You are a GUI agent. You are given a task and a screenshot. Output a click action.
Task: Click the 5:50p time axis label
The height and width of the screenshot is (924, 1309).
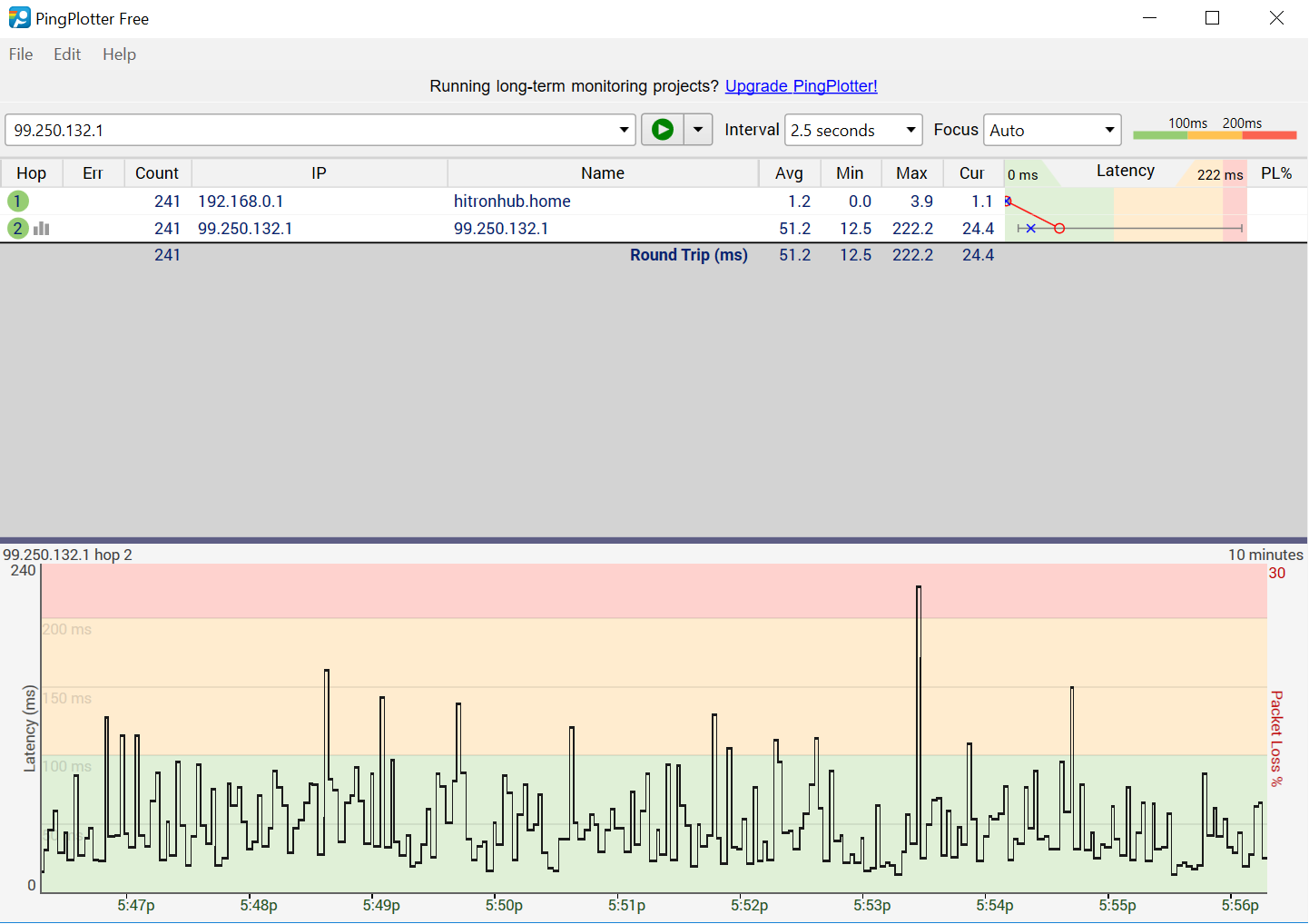(504, 905)
